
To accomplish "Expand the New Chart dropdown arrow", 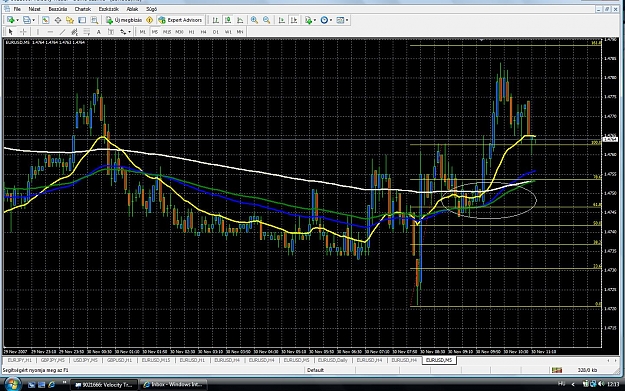I will click(x=17, y=20).
